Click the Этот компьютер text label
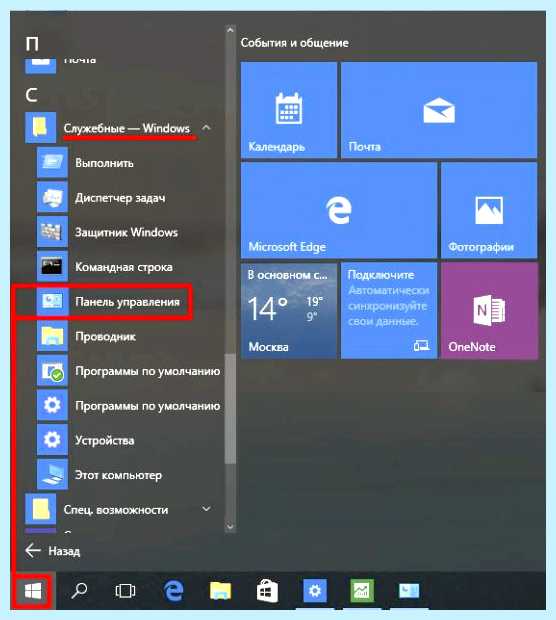The width and height of the screenshot is (556, 620). [119, 475]
